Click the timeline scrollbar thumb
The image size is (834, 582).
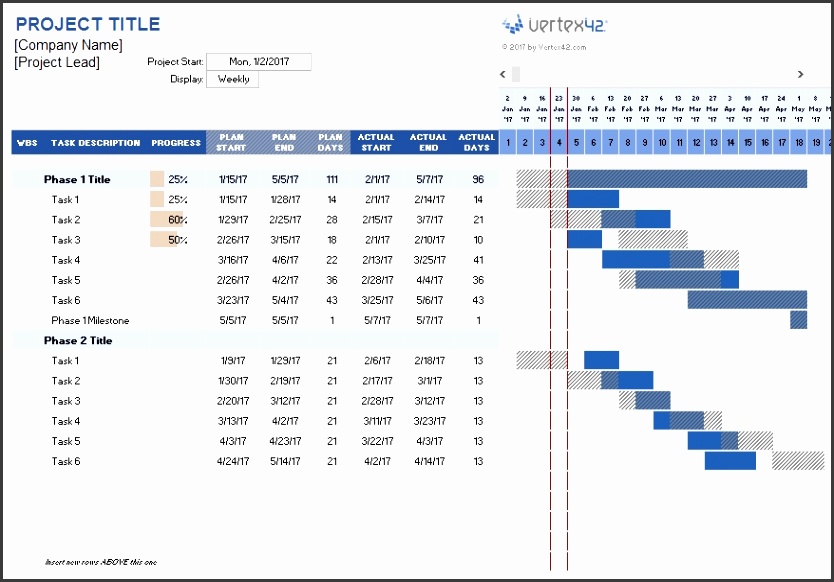click(516, 74)
